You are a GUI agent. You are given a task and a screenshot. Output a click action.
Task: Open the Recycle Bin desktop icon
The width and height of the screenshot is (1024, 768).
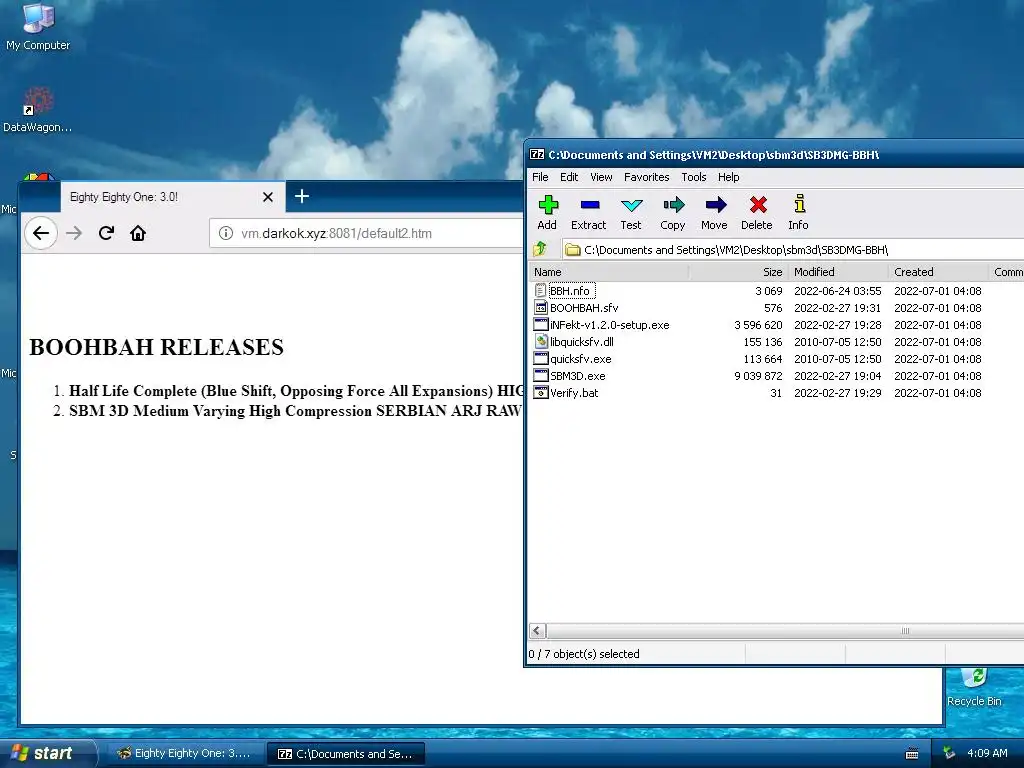click(974, 687)
